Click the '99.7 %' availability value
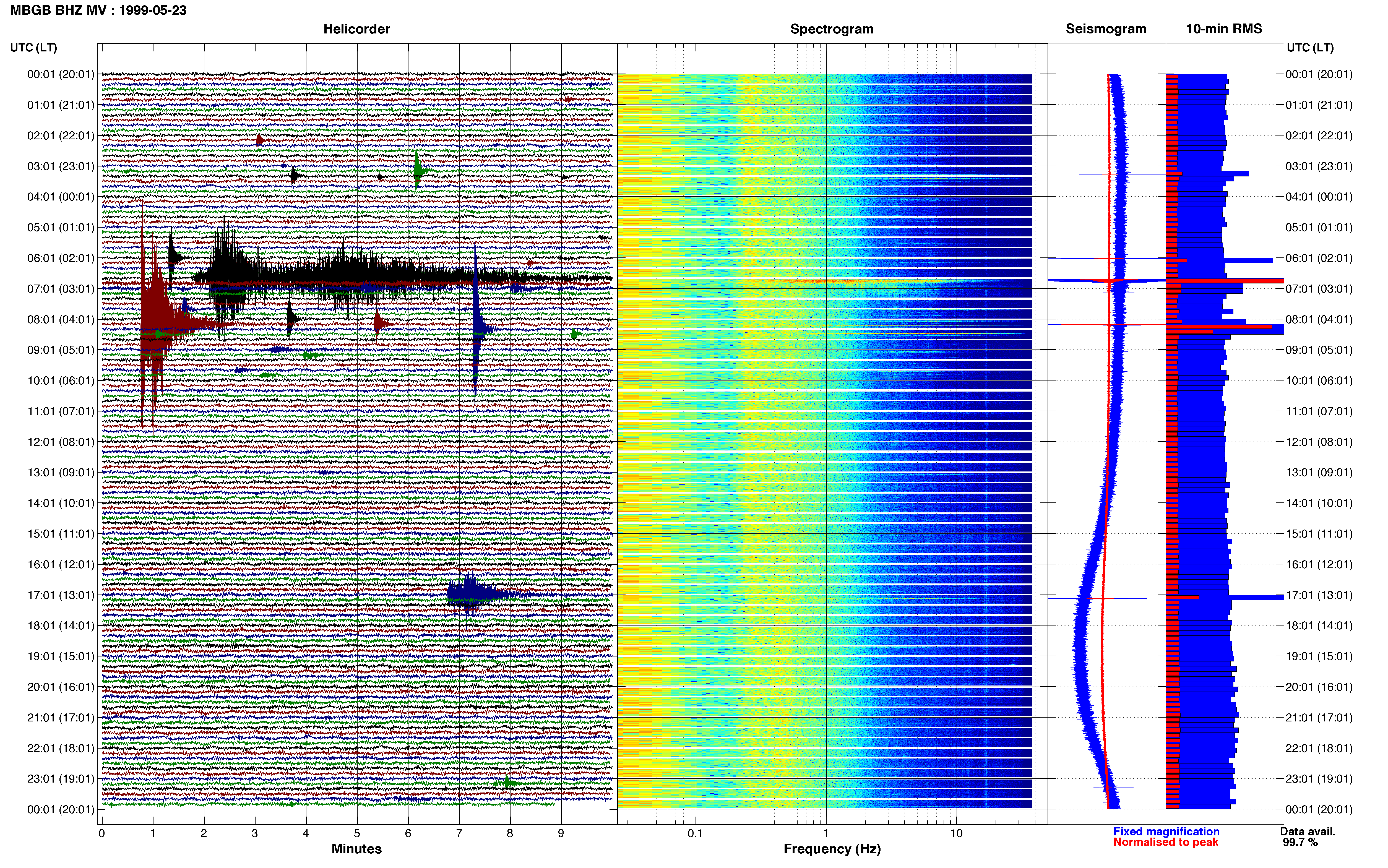 [x=1300, y=842]
